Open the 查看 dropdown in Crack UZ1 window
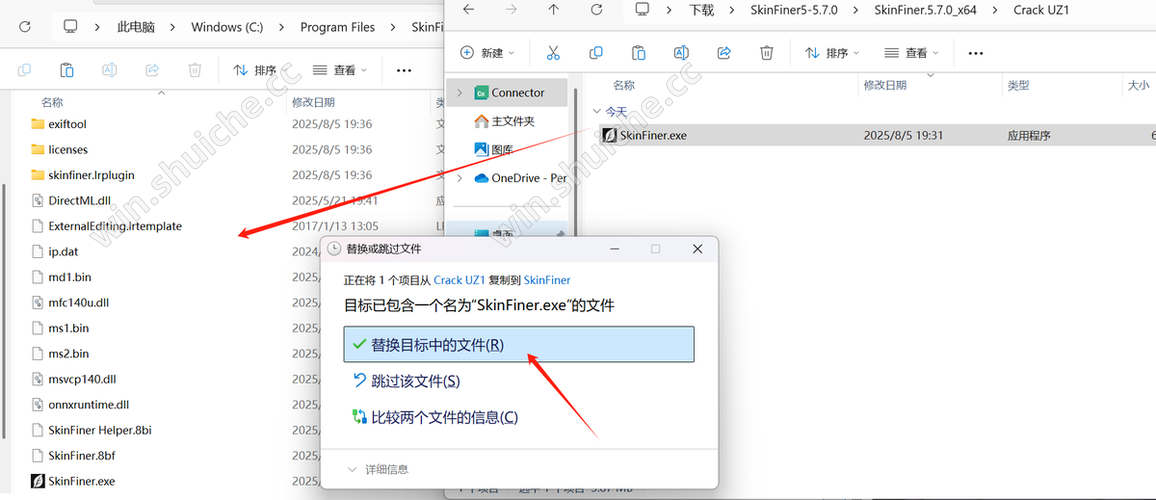The height and width of the screenshot is (500, 1156). (912, 53)
